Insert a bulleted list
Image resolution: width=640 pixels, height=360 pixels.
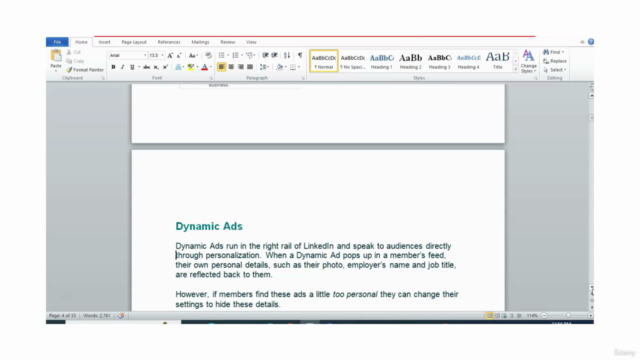point(222,55)
